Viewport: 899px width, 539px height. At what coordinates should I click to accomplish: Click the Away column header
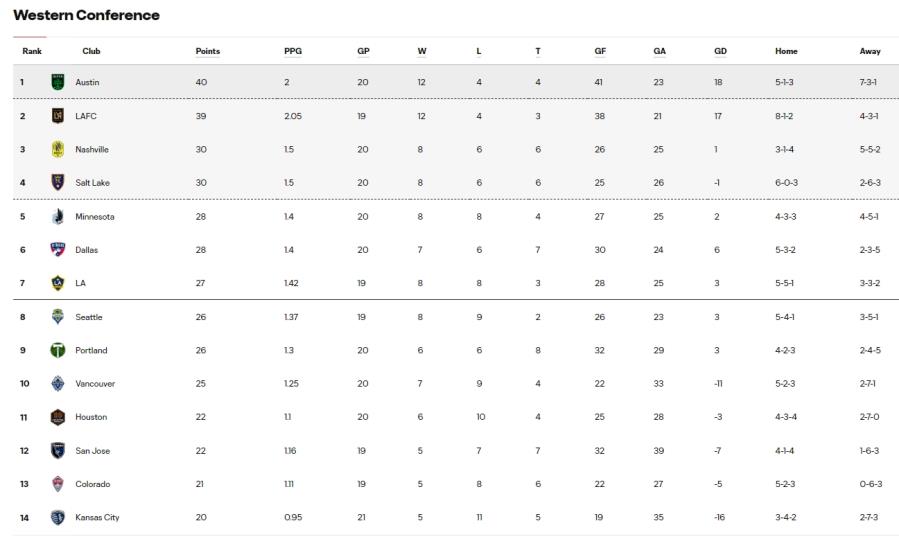[x=870, y=51]
